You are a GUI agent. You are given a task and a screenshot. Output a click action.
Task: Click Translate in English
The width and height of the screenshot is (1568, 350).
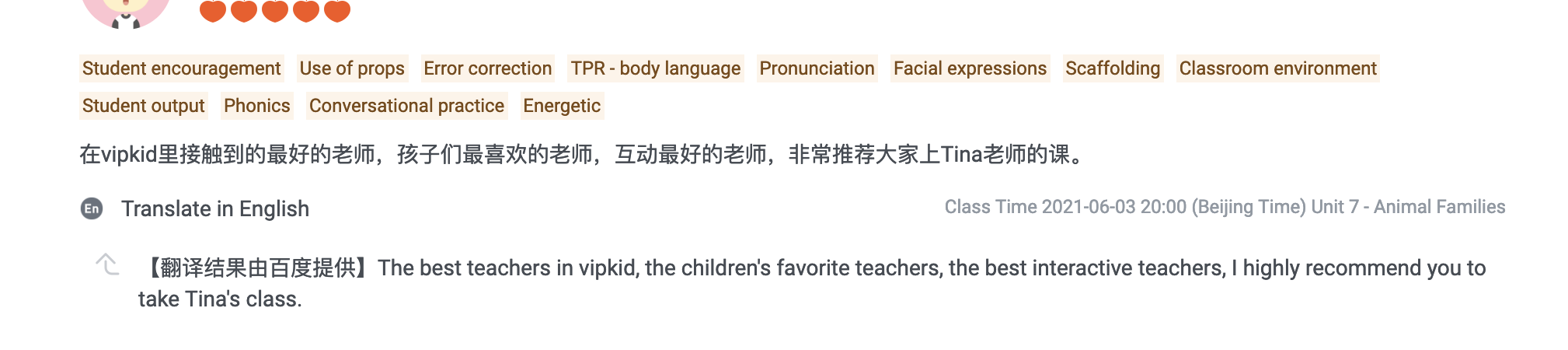tap(215, 208)
